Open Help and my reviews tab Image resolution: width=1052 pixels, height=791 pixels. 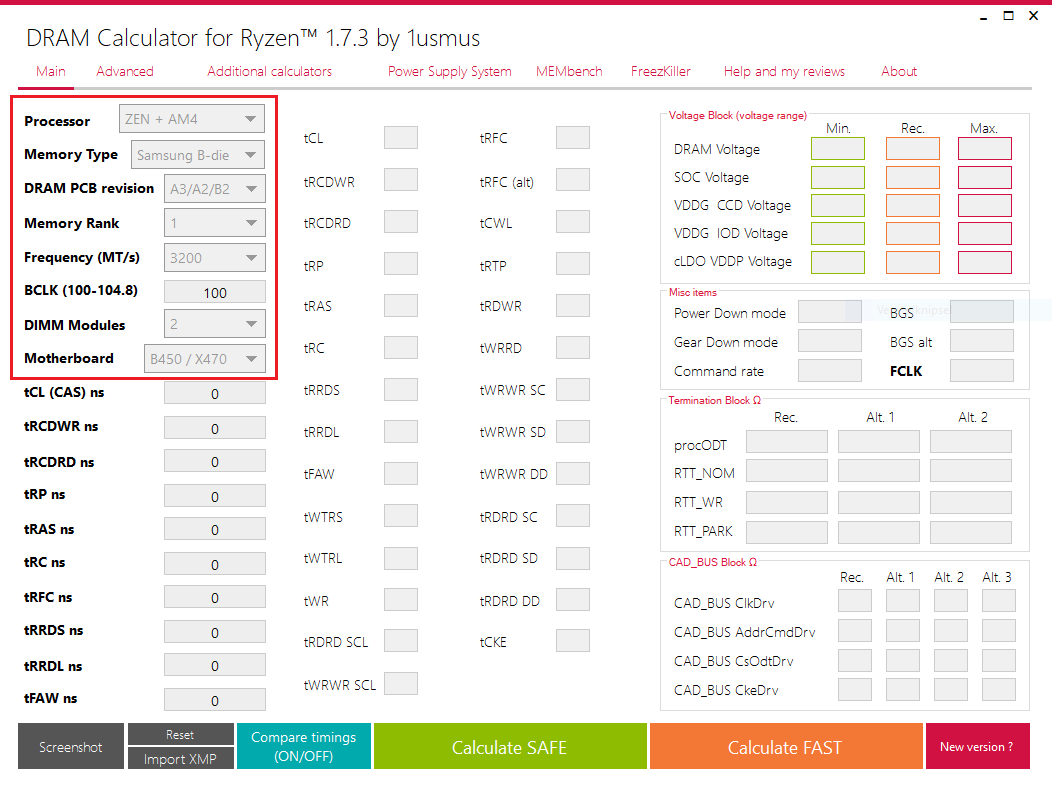coord(784,72)
